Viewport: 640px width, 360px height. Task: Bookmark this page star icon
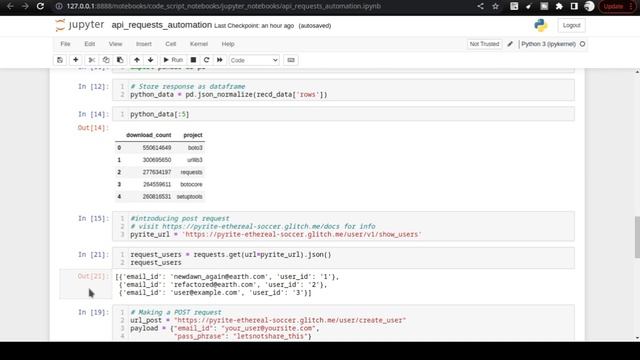point(496,6)
